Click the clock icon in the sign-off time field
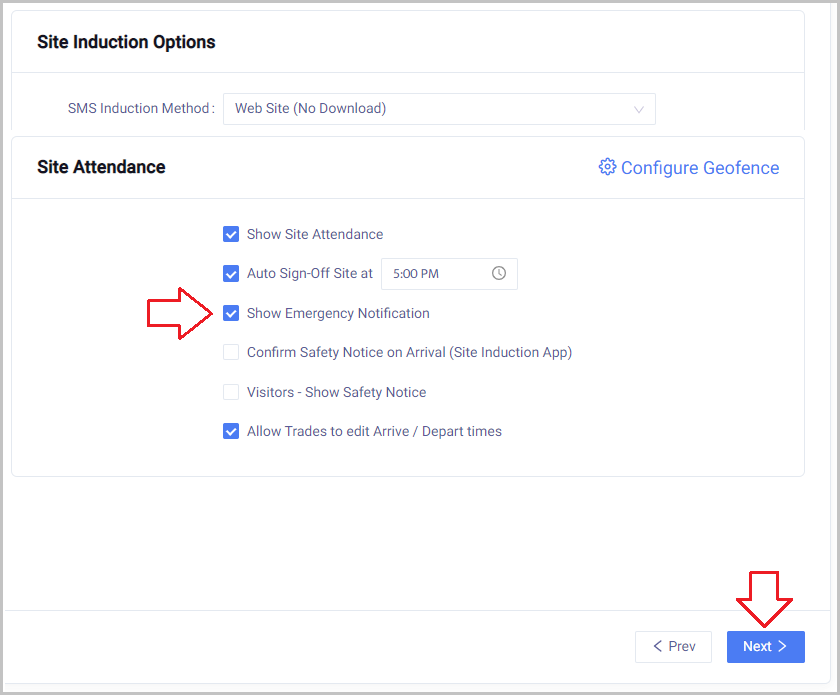Image resolution: width=840 pixels, height=695 pixels. tap(499, 273)
